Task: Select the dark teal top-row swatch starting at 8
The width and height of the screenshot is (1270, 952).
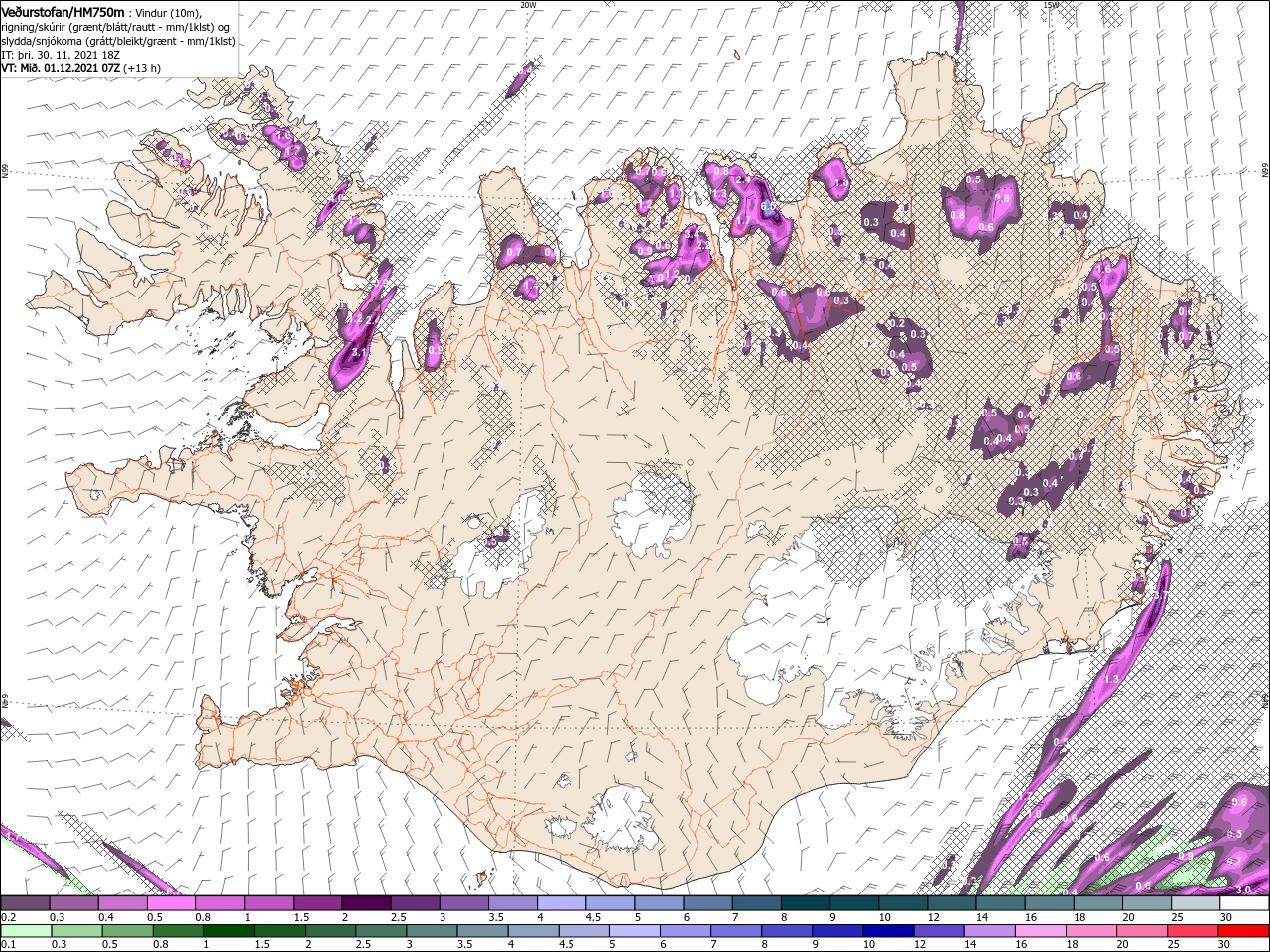Action: [x=806, y=903]
